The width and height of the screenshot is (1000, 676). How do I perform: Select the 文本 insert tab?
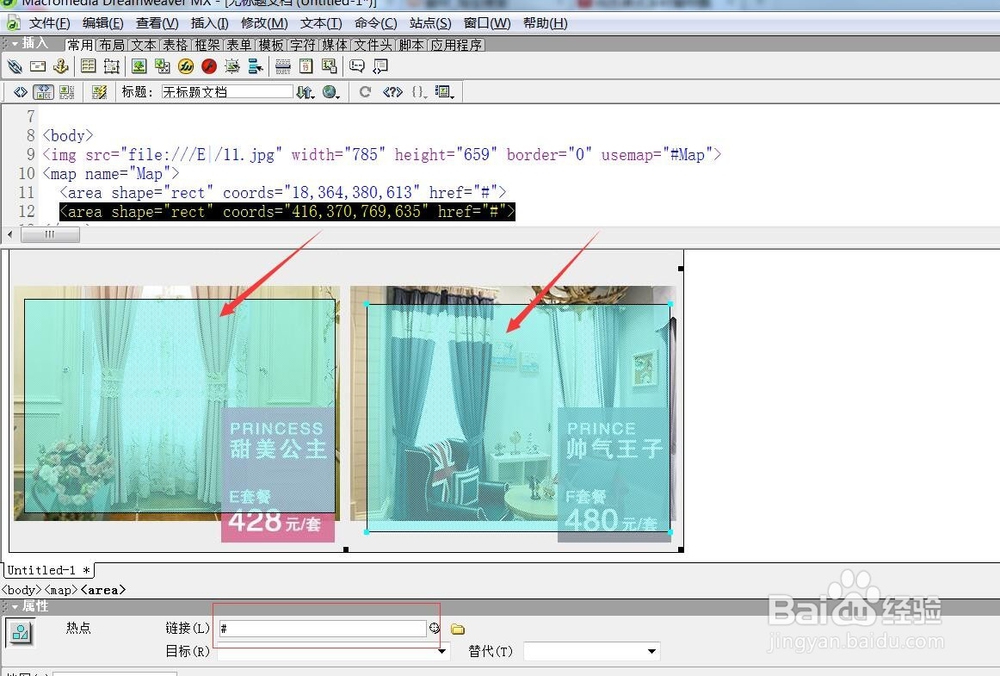(x=144, y=45)
